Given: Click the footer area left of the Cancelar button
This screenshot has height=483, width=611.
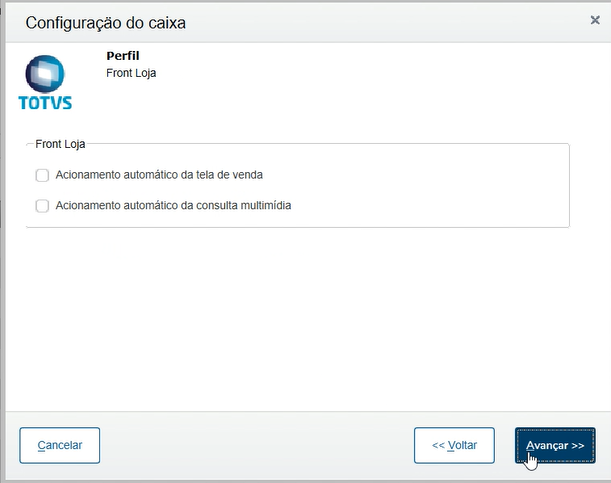Looking at the screenshot, I should tap(12, 445).
